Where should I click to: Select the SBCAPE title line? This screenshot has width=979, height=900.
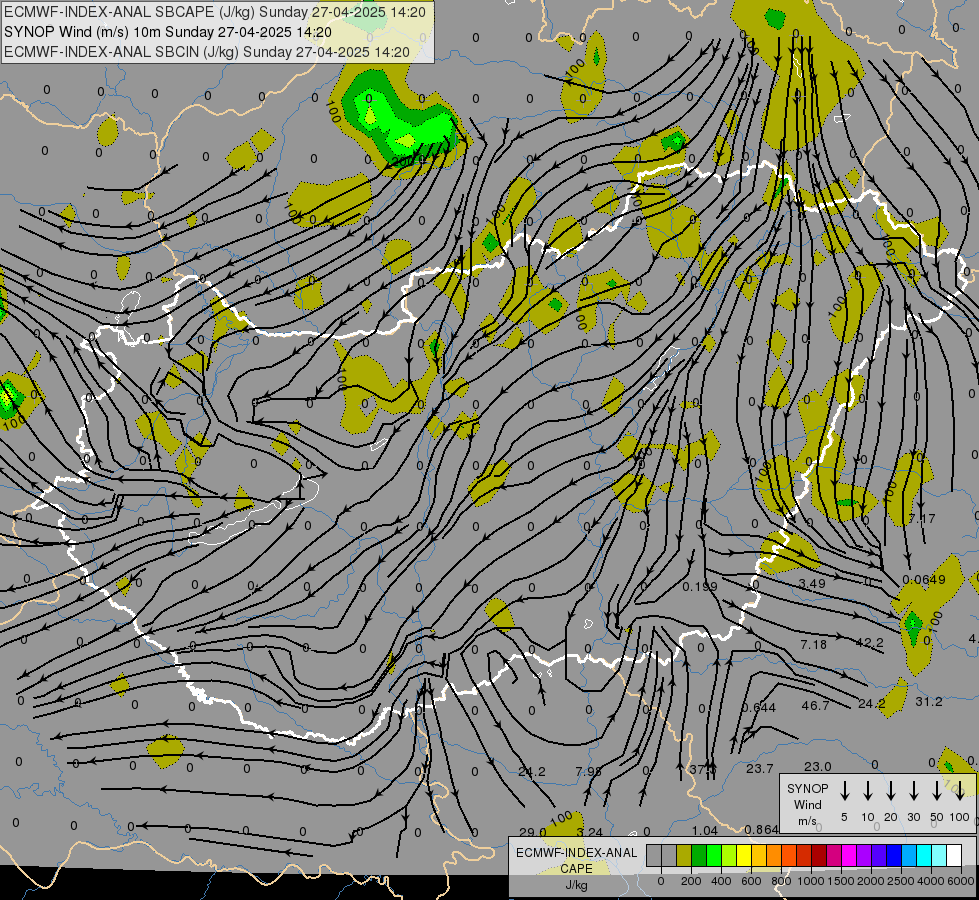pos(215,12)
